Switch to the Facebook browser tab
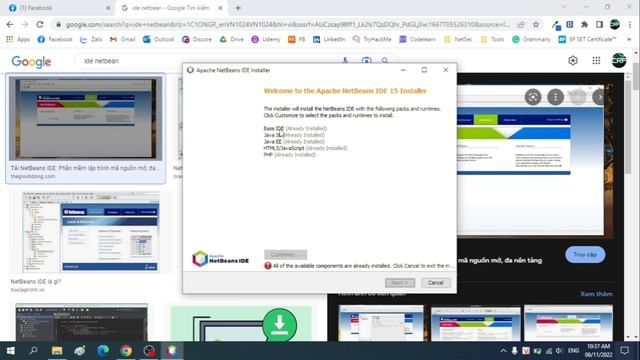This screenshot has height=360, width=640. (57, 8)
